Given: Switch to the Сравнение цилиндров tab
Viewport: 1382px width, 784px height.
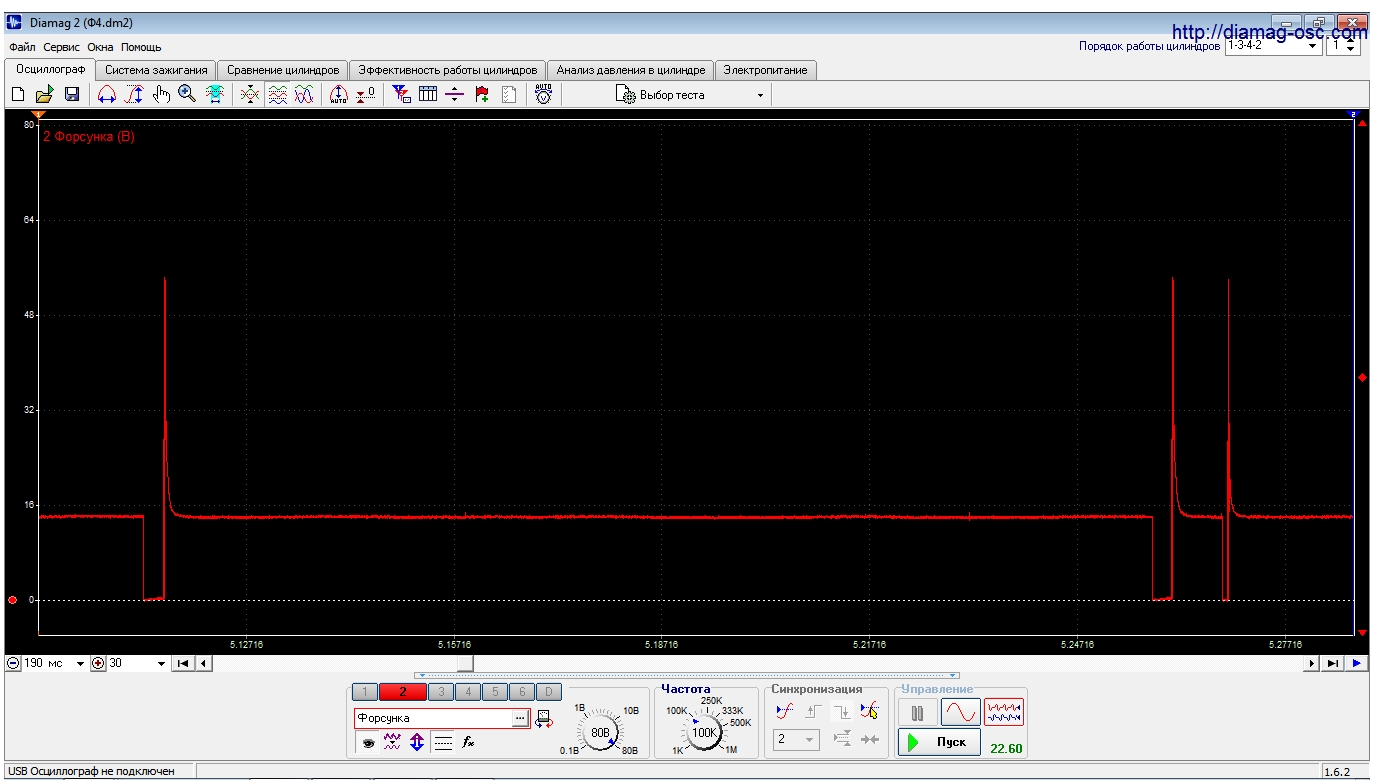Looking at the screenshot, I should [283, 70].
